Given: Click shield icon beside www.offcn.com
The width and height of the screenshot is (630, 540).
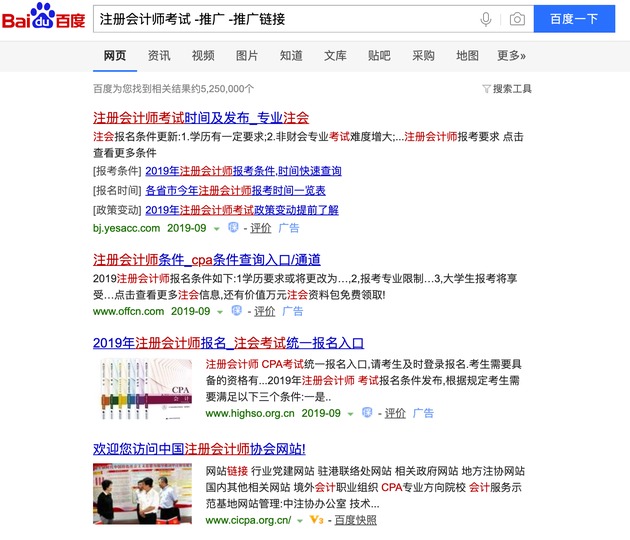Looking at the screenshot, I should [x=237, y=311].
